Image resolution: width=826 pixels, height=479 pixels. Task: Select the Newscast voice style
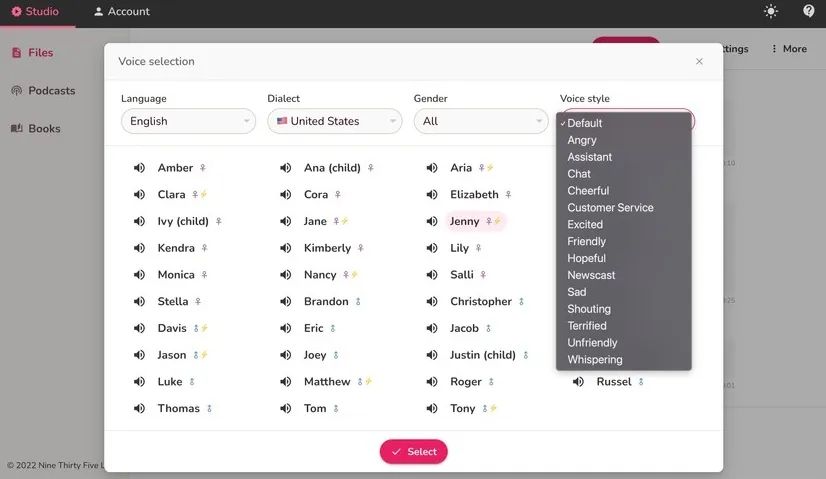pyautogui.click(x=624, y=275)
